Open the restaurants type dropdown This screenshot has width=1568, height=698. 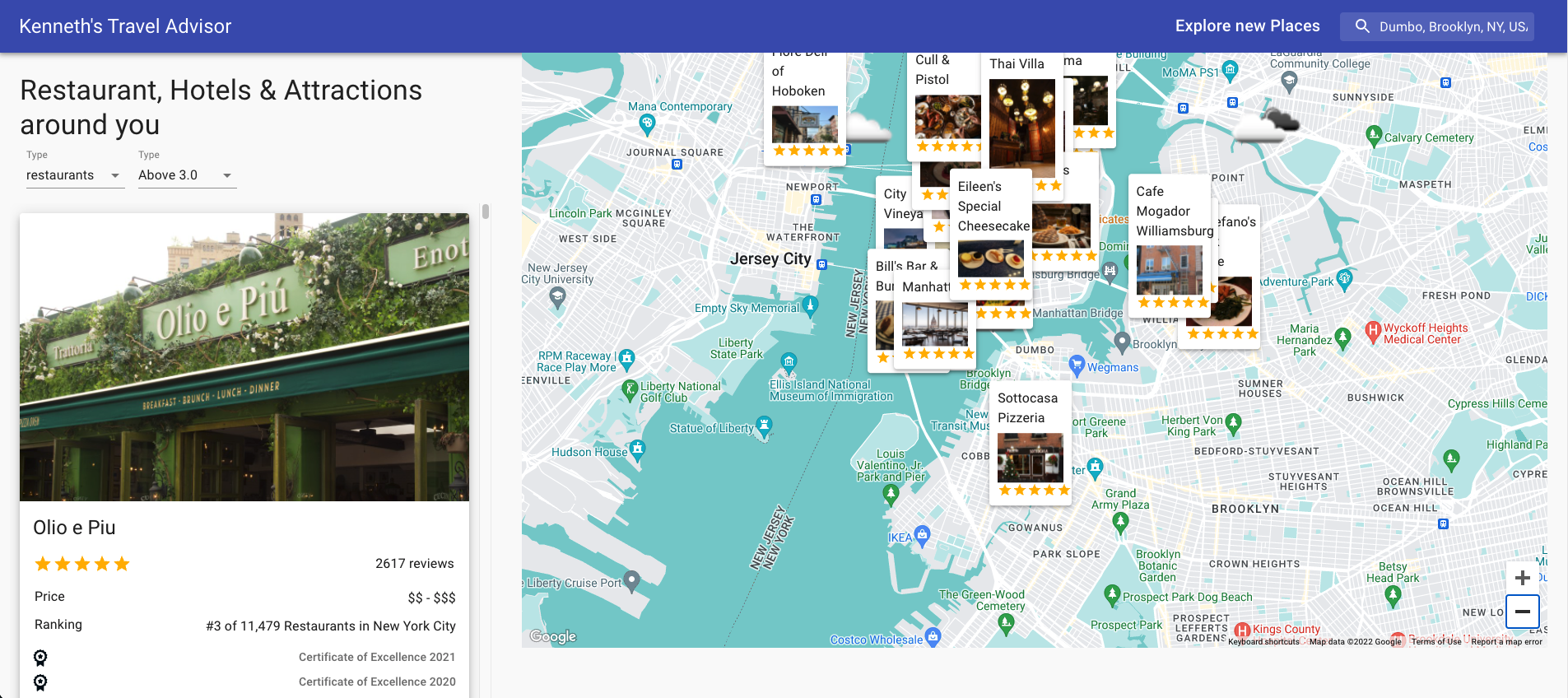click(x=75, y=175)
